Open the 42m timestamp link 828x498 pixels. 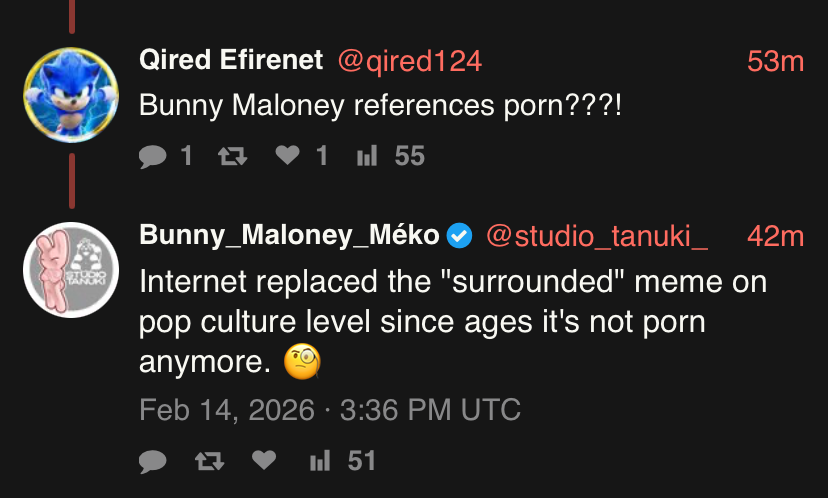tap(775, 235)
